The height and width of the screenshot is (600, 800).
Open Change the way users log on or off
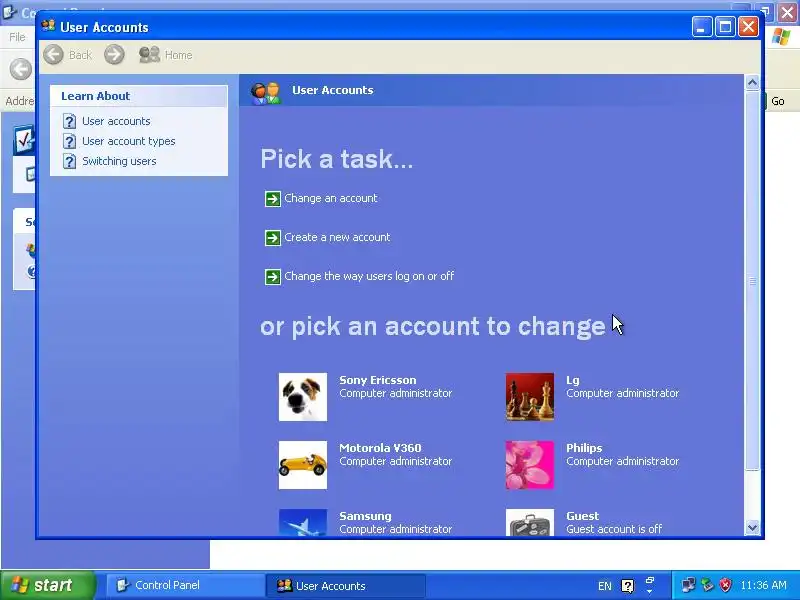[x=369, y=276]
